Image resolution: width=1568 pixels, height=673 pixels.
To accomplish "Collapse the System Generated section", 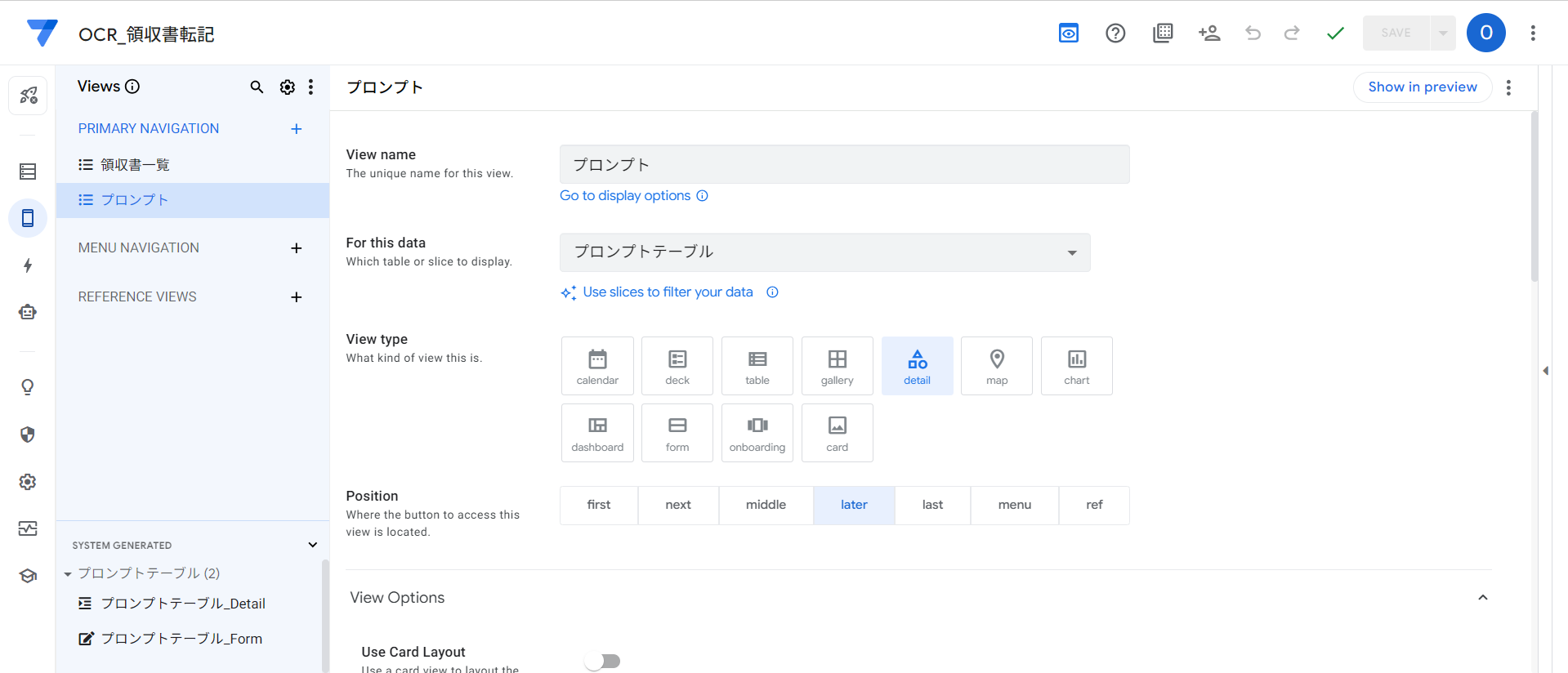I will click(x=312, y=545).
